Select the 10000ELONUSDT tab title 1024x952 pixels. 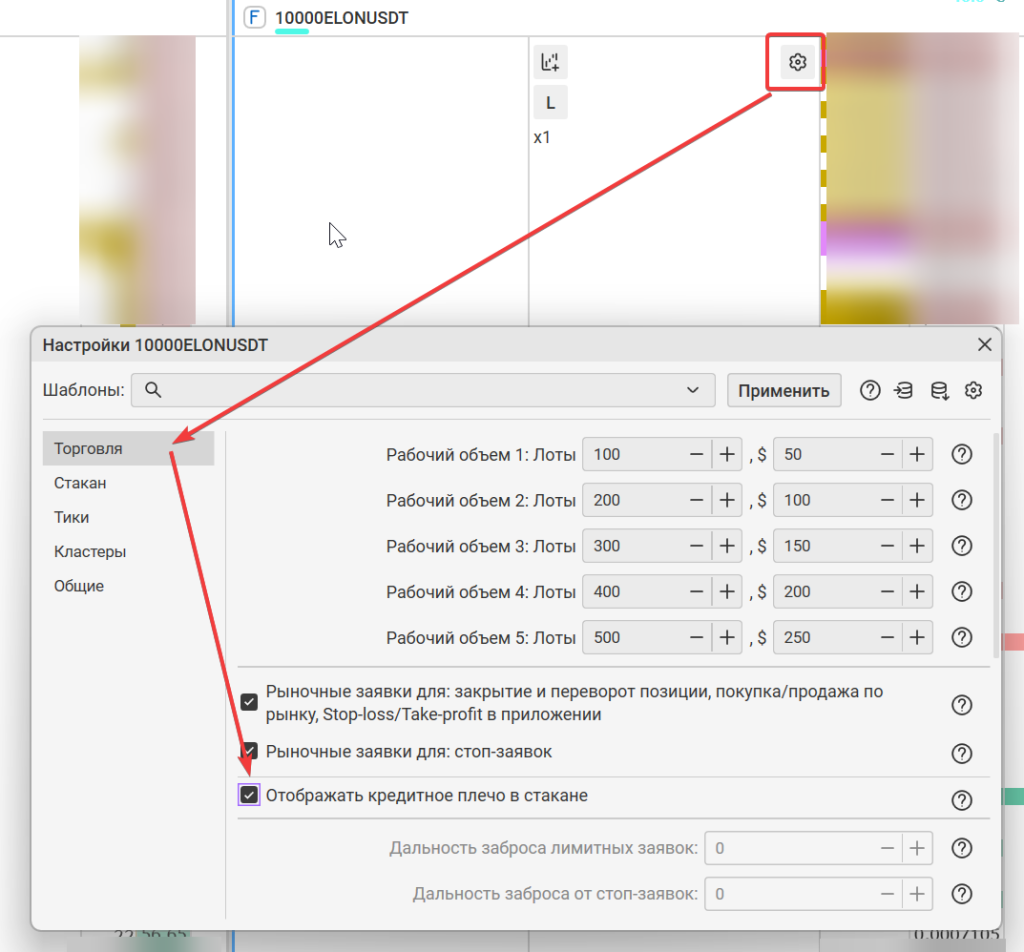point(342,18)
